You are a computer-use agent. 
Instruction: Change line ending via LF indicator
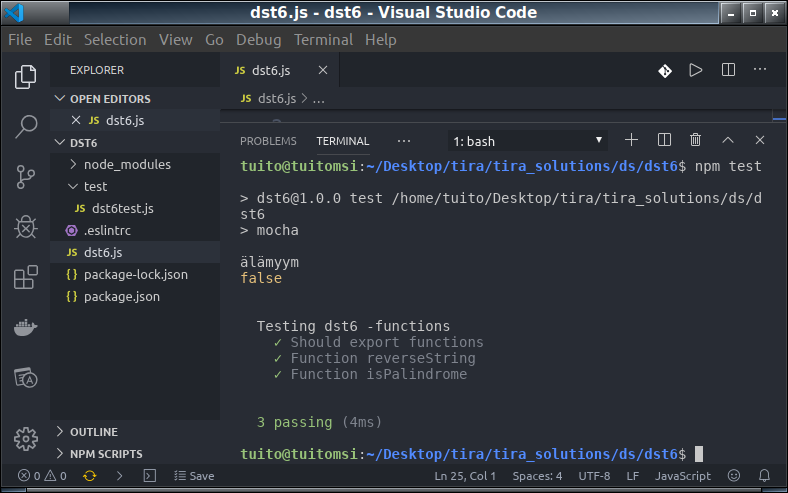[x=633, y=476]
